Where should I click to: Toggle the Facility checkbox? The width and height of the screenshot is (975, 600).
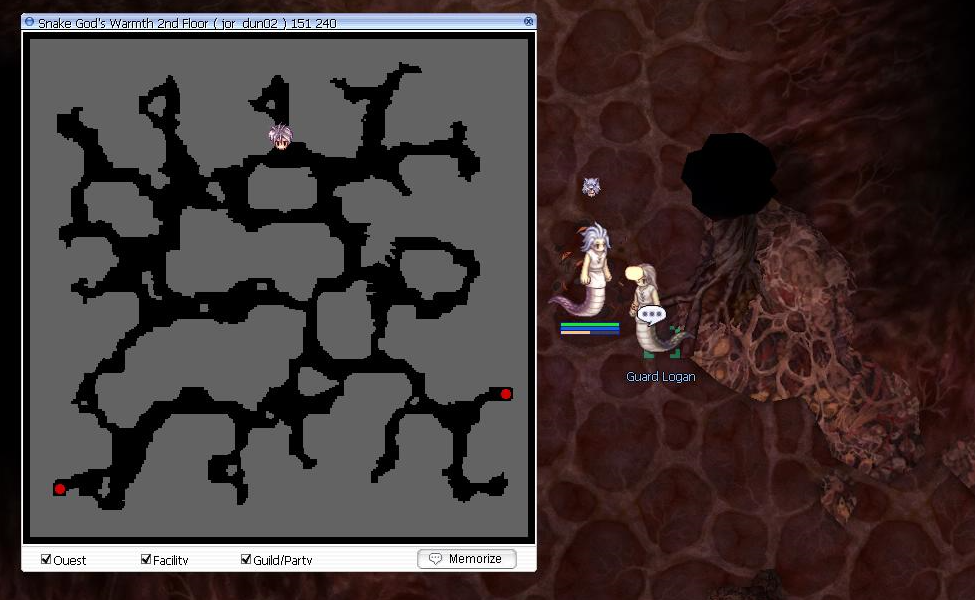coord(146,560)
